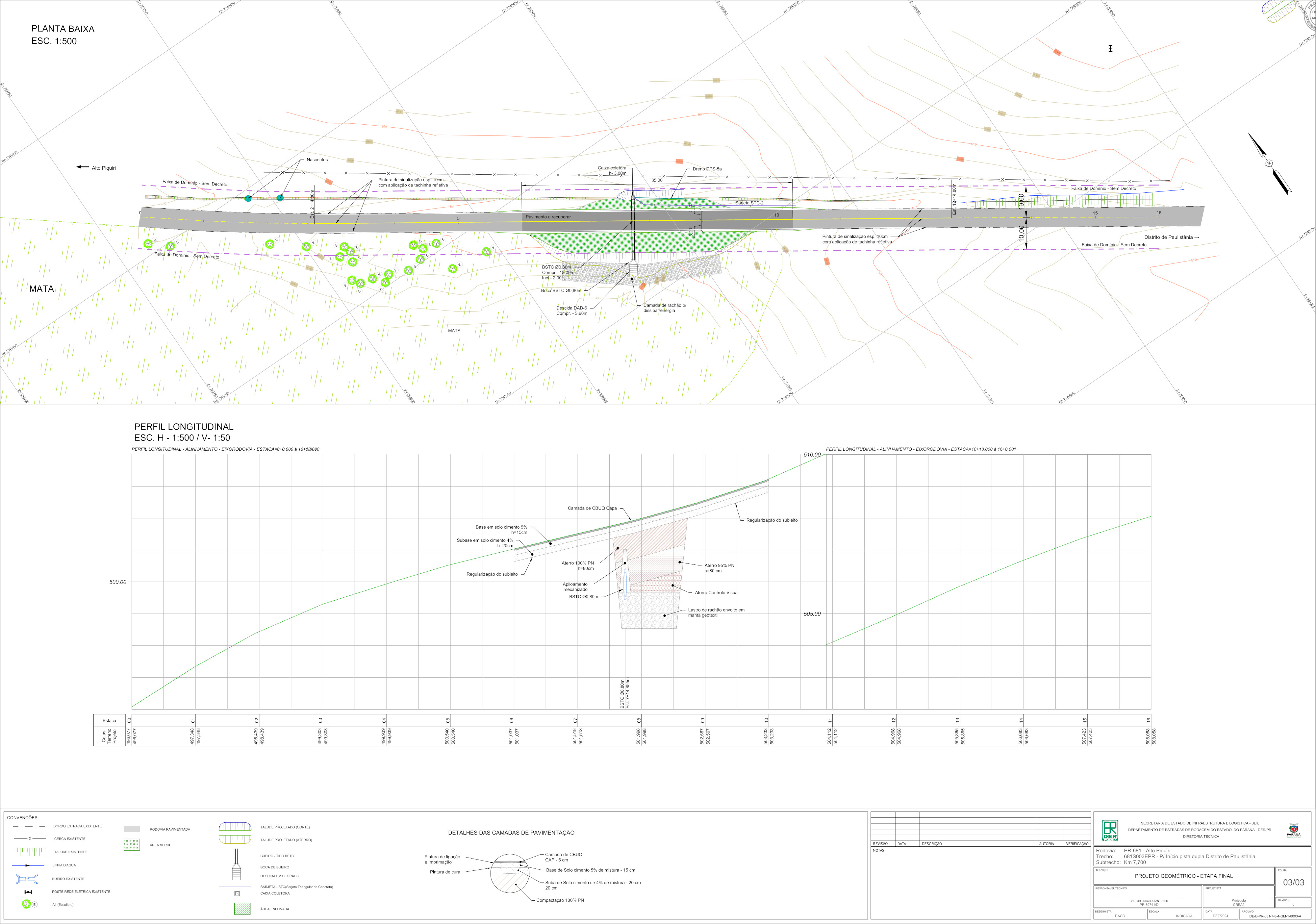Click the Bueiro Existente legend symbol
The width and height of the screenshot is (1316, 924).
click(x=27, y=879)
